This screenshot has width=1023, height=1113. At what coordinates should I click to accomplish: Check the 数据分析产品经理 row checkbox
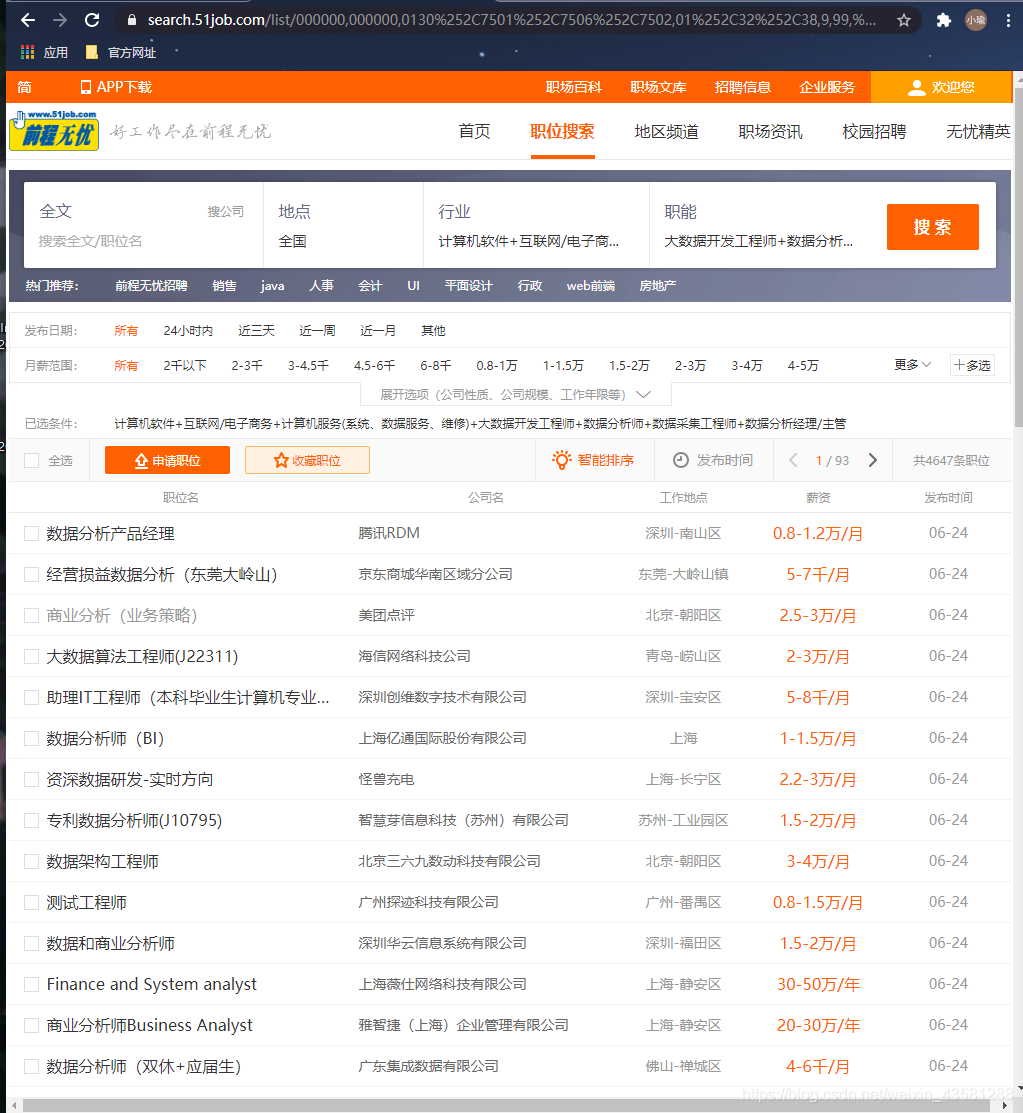[x=31, y=533]
